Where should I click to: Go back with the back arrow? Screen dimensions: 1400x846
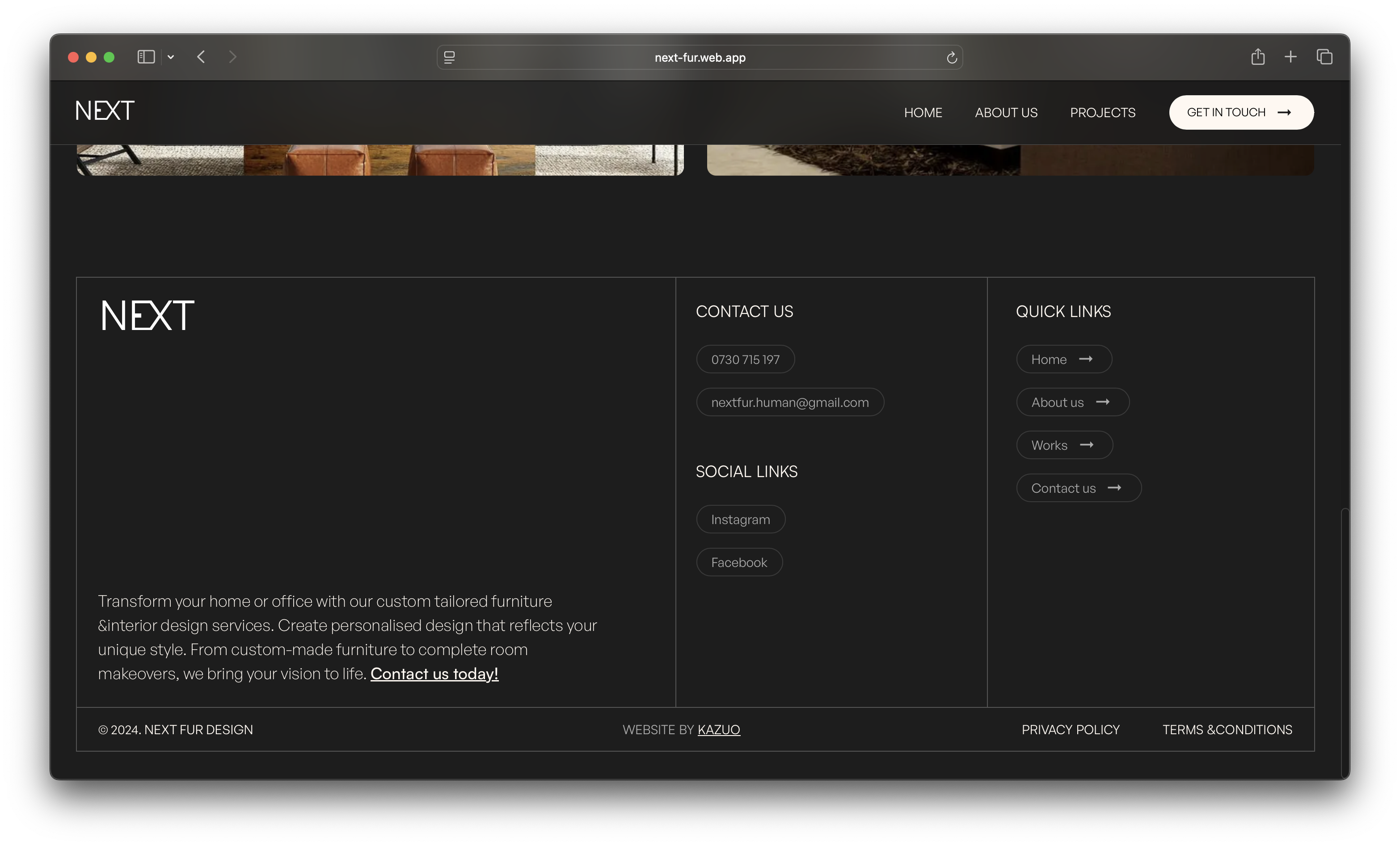(x=201, y=57)
